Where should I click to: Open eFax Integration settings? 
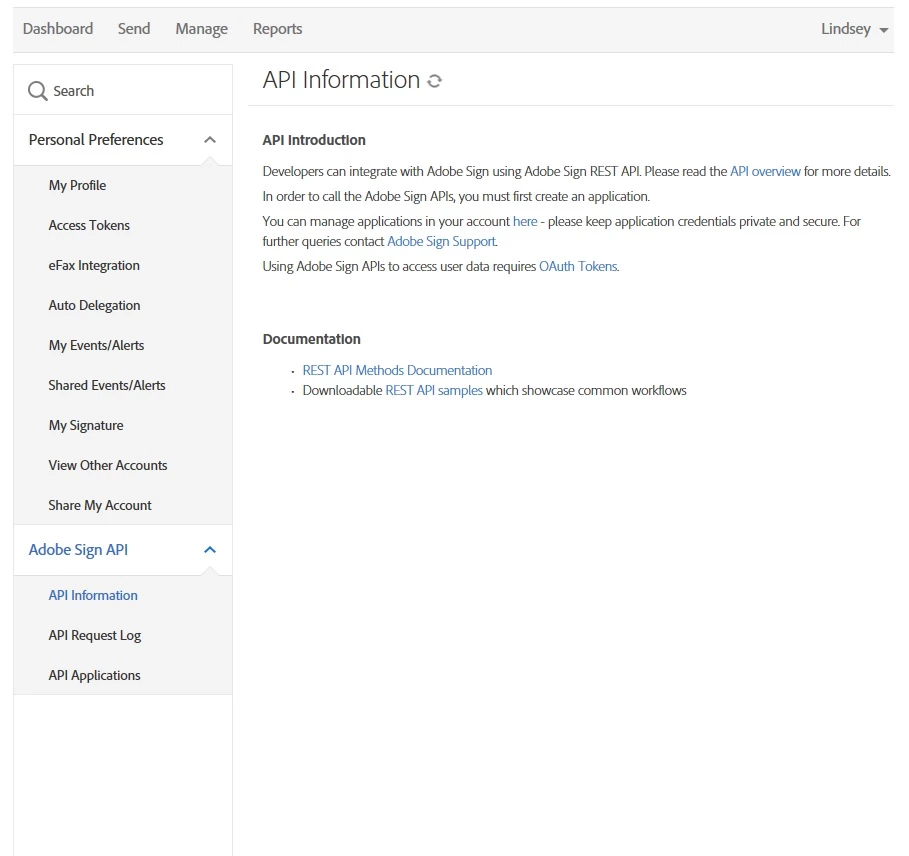pyautogui.click(x=94, y=265)
